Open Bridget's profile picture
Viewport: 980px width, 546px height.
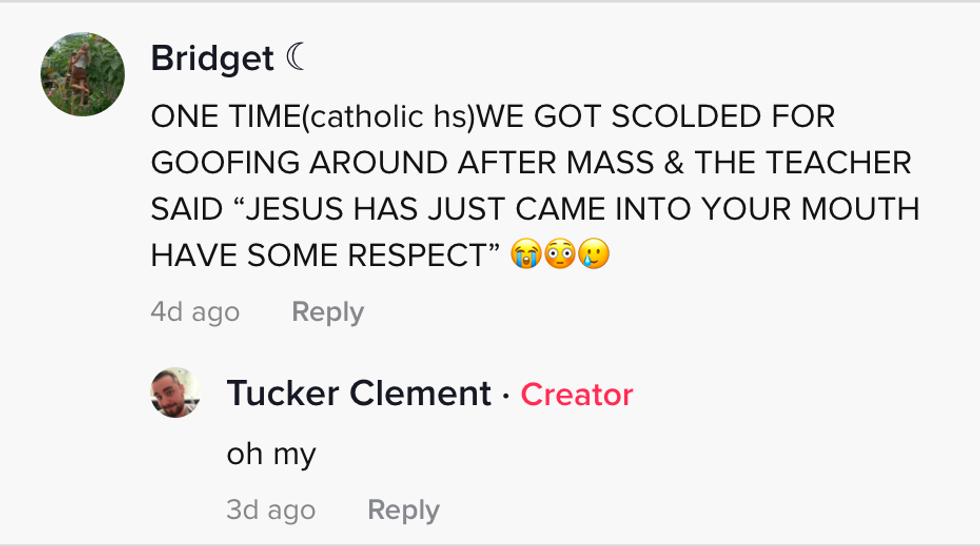pos(83,74)
